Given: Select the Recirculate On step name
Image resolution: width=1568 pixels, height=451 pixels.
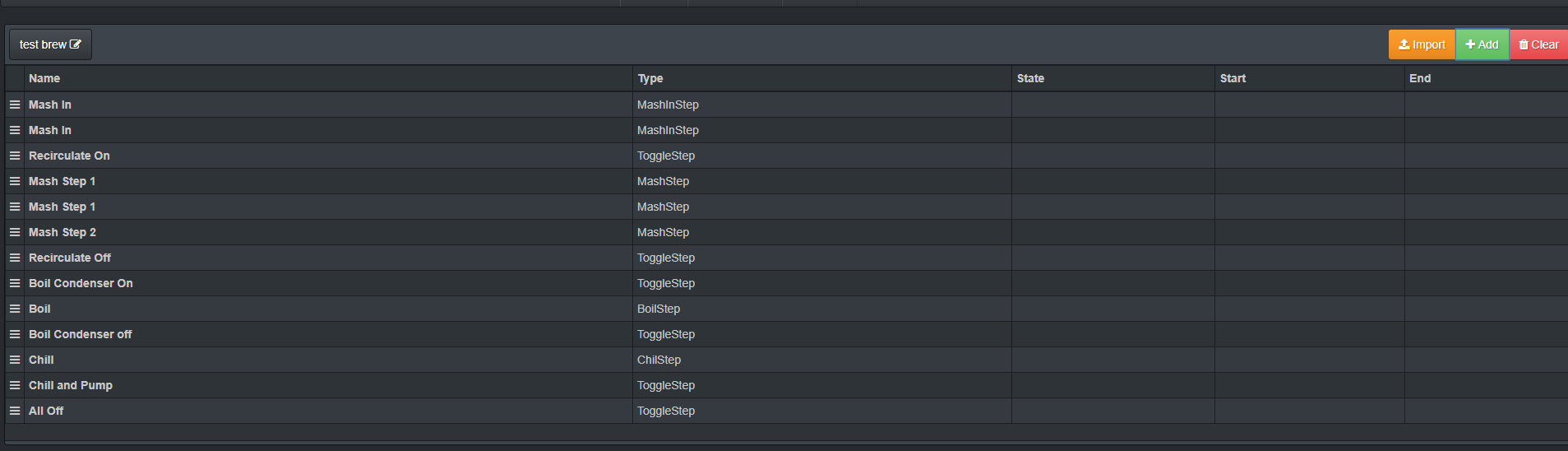Looking at the screenshot, I should click(69, 156).
